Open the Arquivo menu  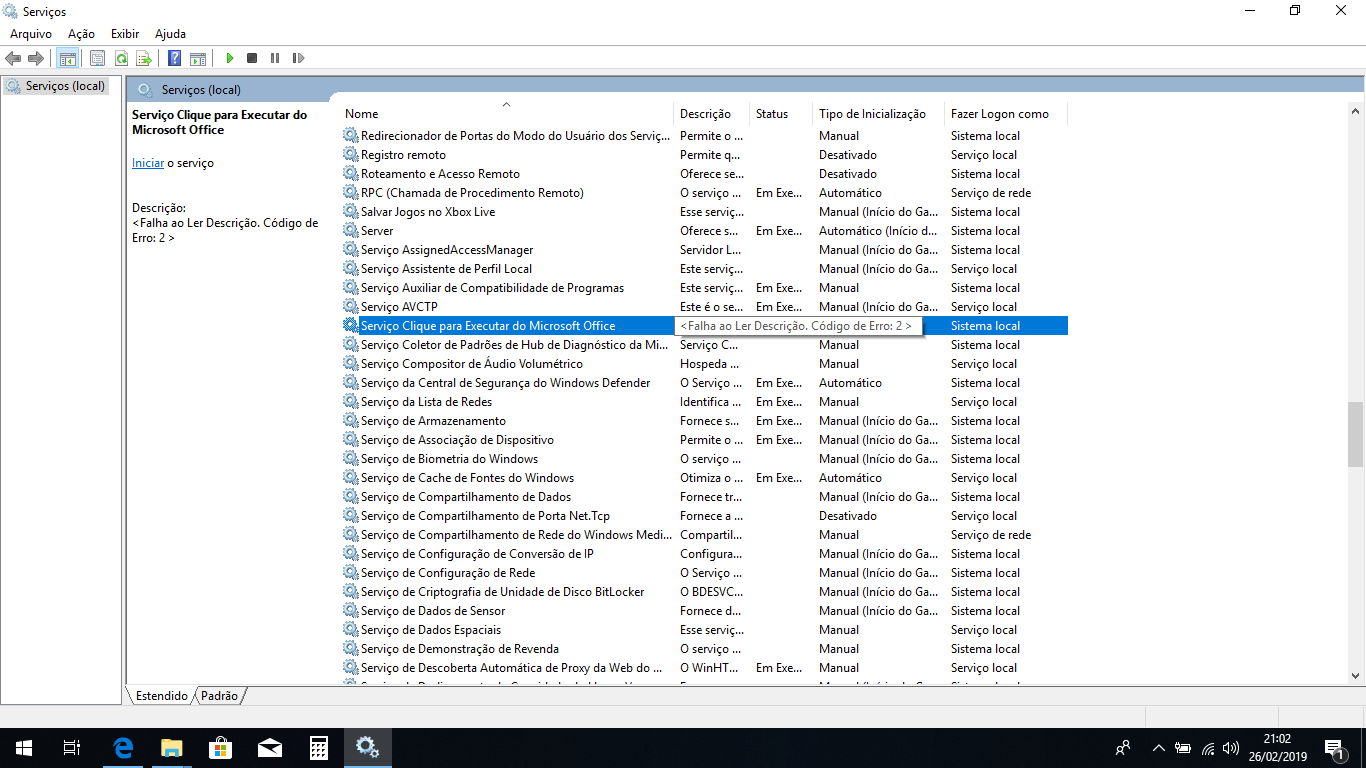click(x=31, y=34)
